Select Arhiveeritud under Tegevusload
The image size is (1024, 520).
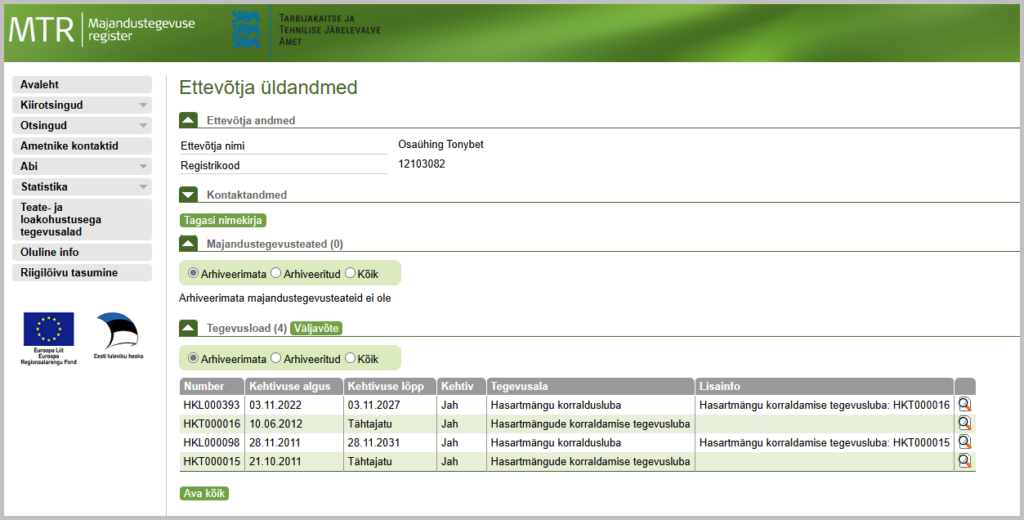click(x=276, y=358)
